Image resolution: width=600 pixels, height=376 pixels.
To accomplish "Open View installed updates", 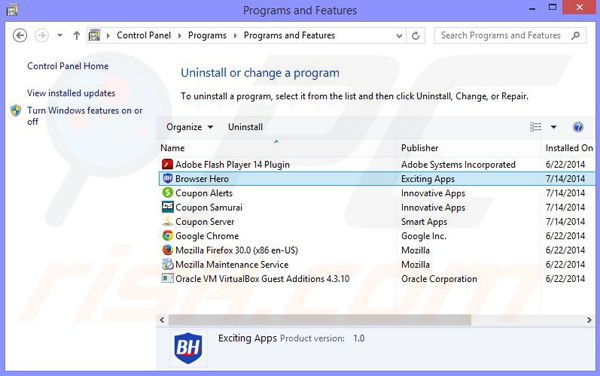I will [x=71, y=93].
